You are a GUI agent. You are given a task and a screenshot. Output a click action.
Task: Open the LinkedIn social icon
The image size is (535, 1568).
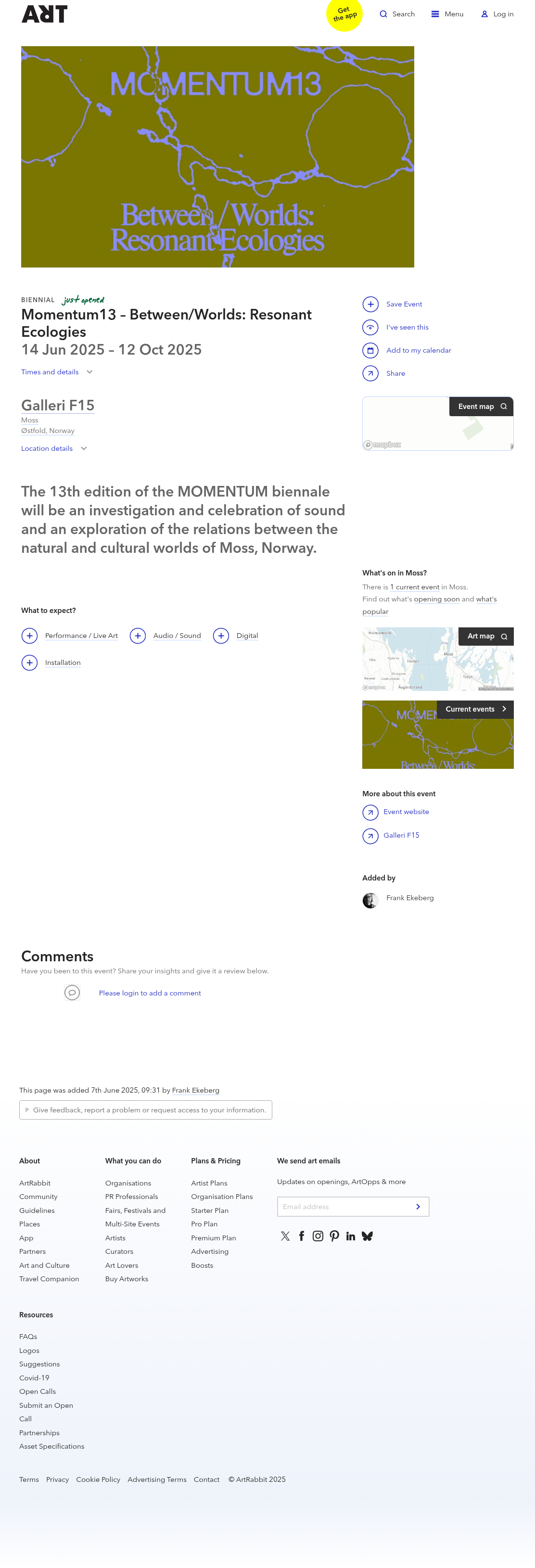pos(351,1236)
